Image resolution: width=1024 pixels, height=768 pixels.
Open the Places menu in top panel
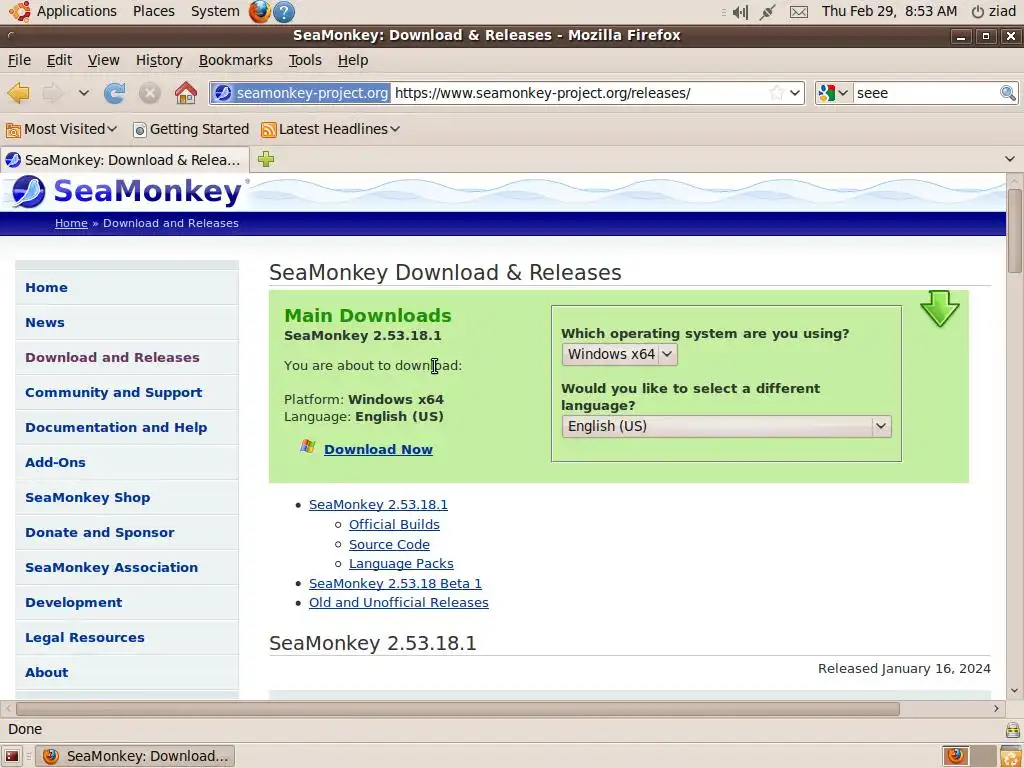click(153, 11)
